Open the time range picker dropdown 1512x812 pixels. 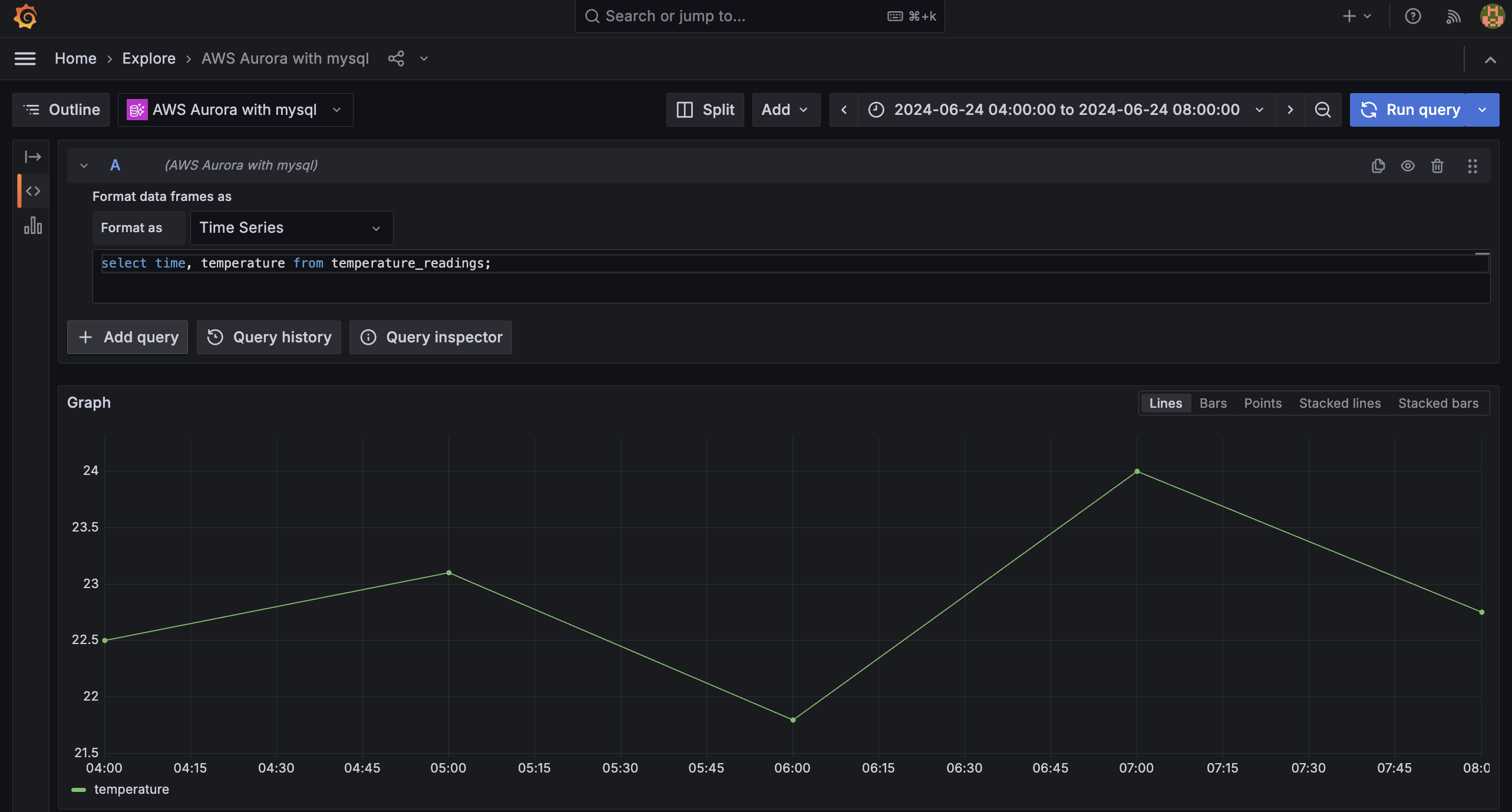(1067, 110)
